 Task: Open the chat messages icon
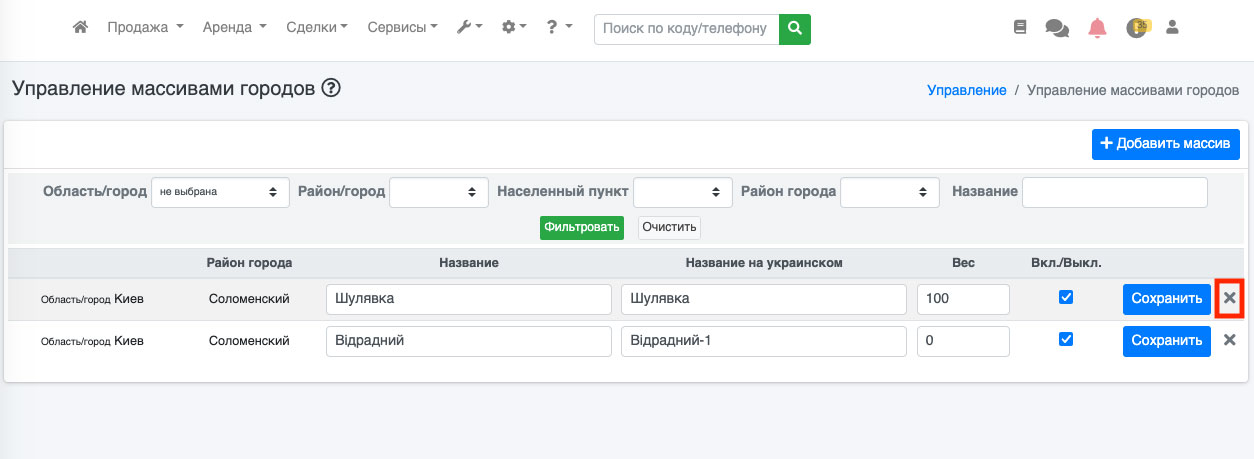pyautogui.click(x=1057, y=28)
